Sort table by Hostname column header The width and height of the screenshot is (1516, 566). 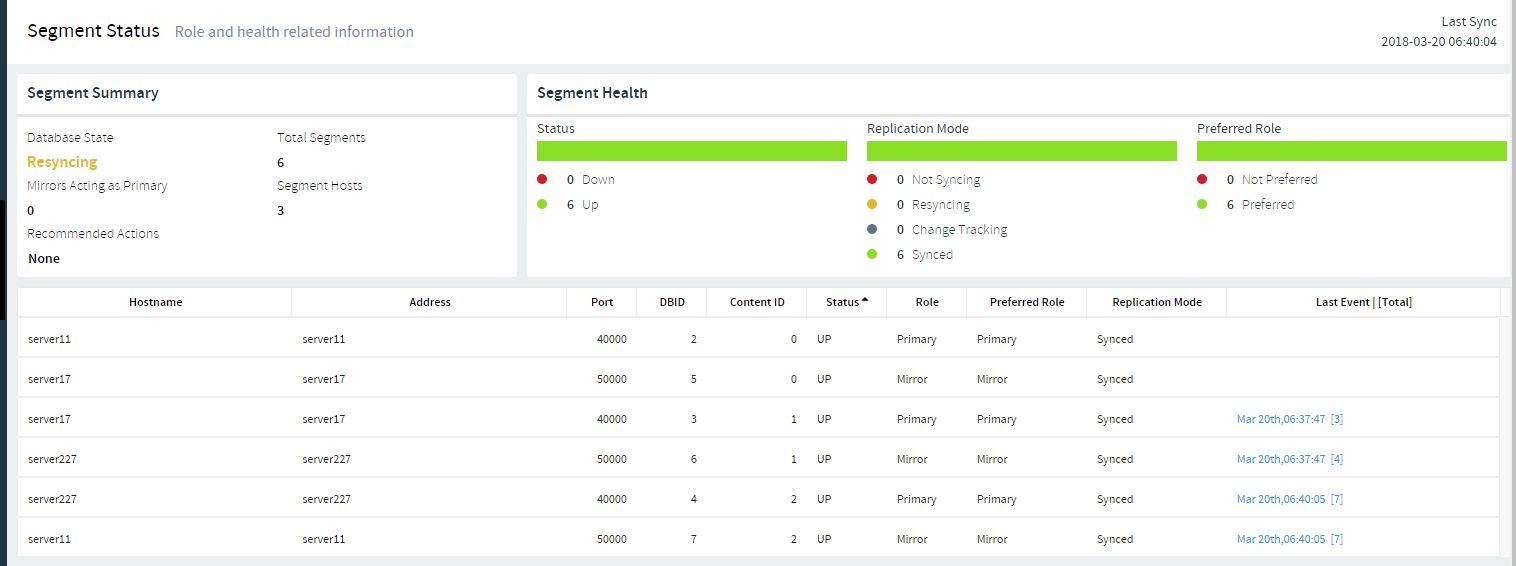155,302
